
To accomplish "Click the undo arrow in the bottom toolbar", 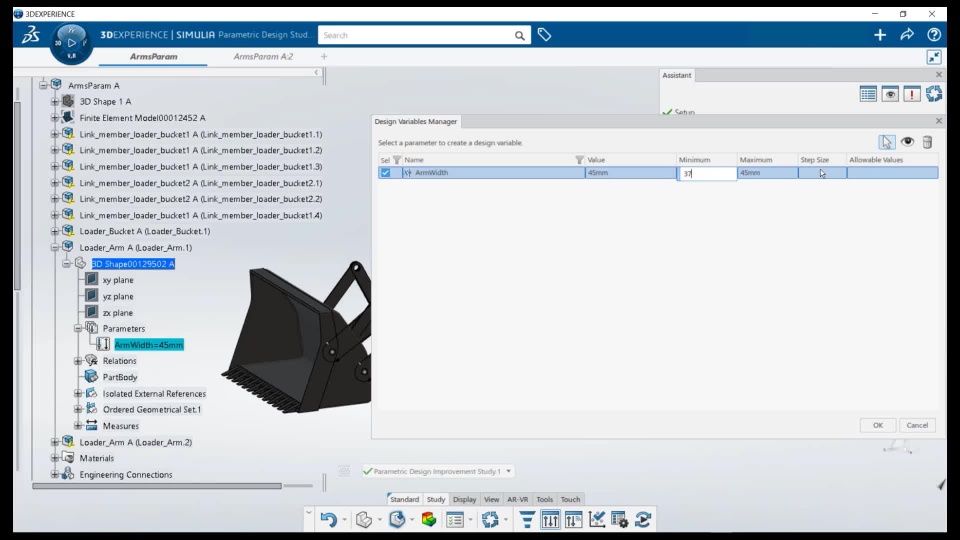I will (328, 520).
